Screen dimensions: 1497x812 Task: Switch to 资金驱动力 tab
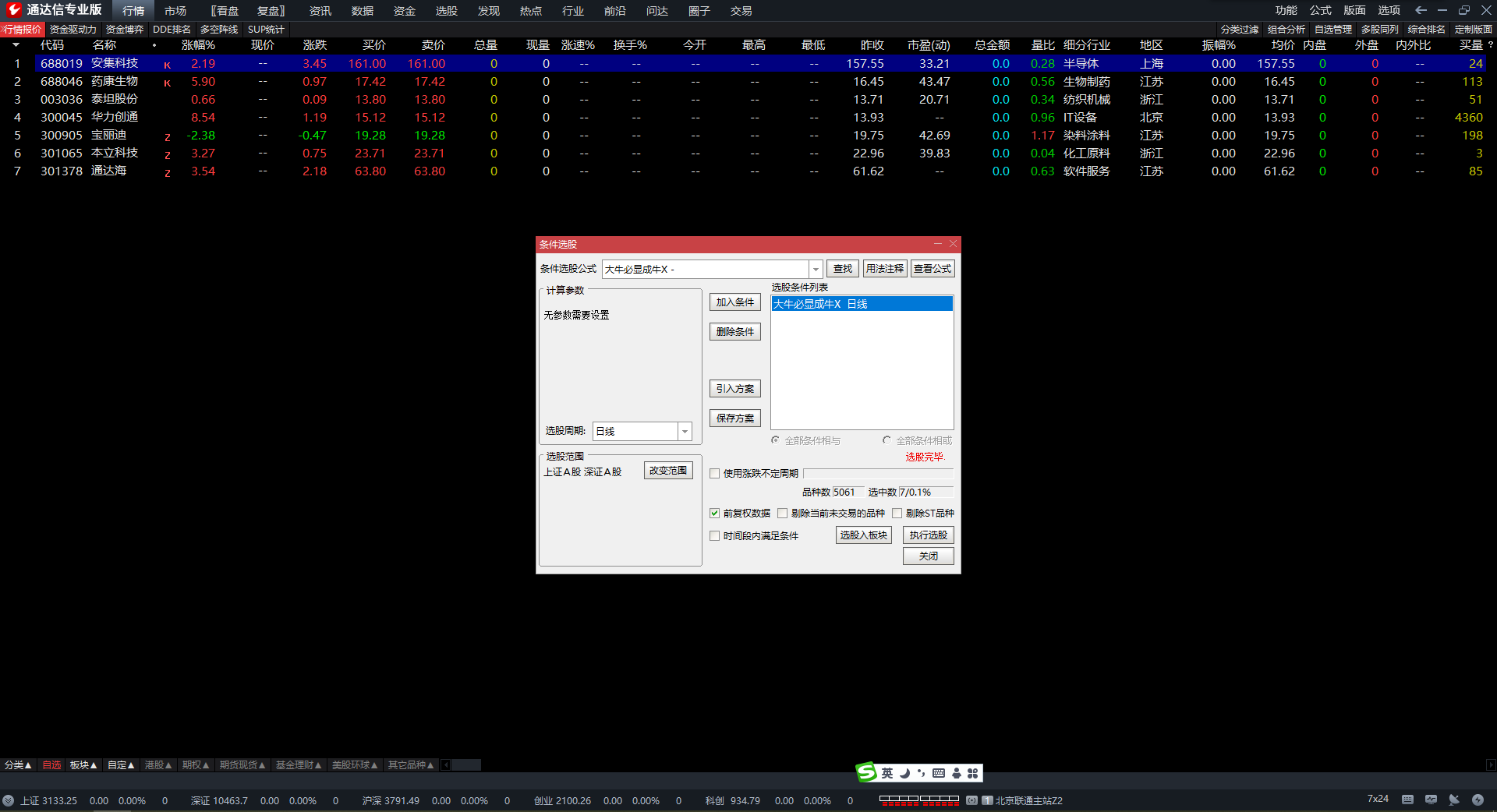(73, 30)
